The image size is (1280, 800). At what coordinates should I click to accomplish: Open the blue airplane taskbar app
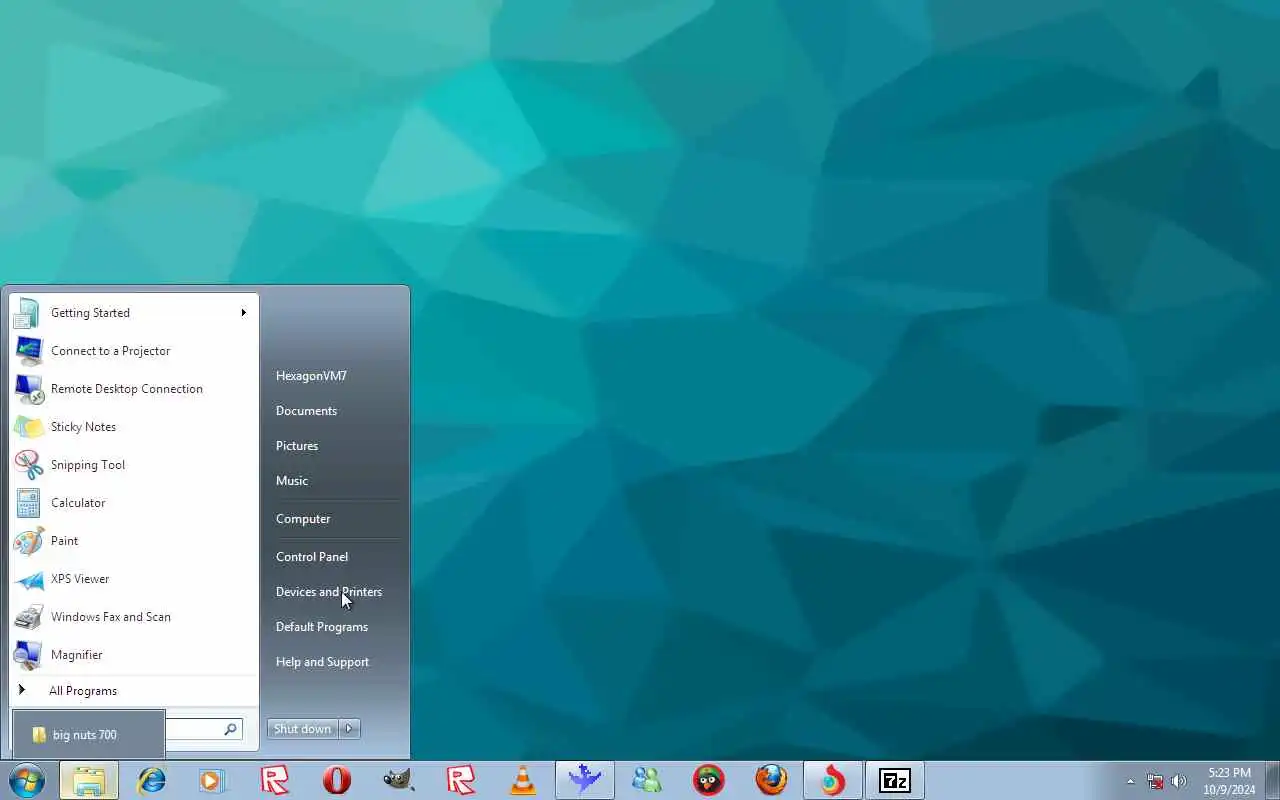click(x=585, y=780)
